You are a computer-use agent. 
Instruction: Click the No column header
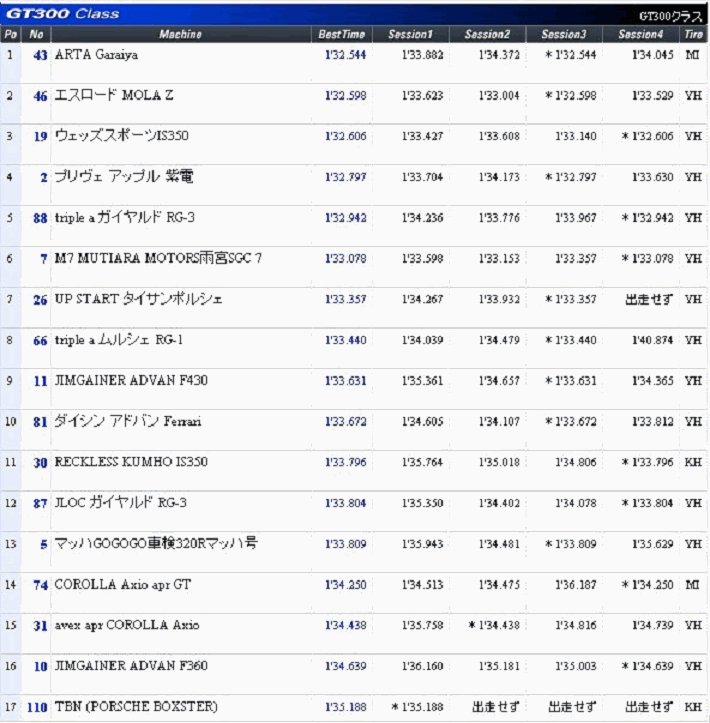pos(36,34)
